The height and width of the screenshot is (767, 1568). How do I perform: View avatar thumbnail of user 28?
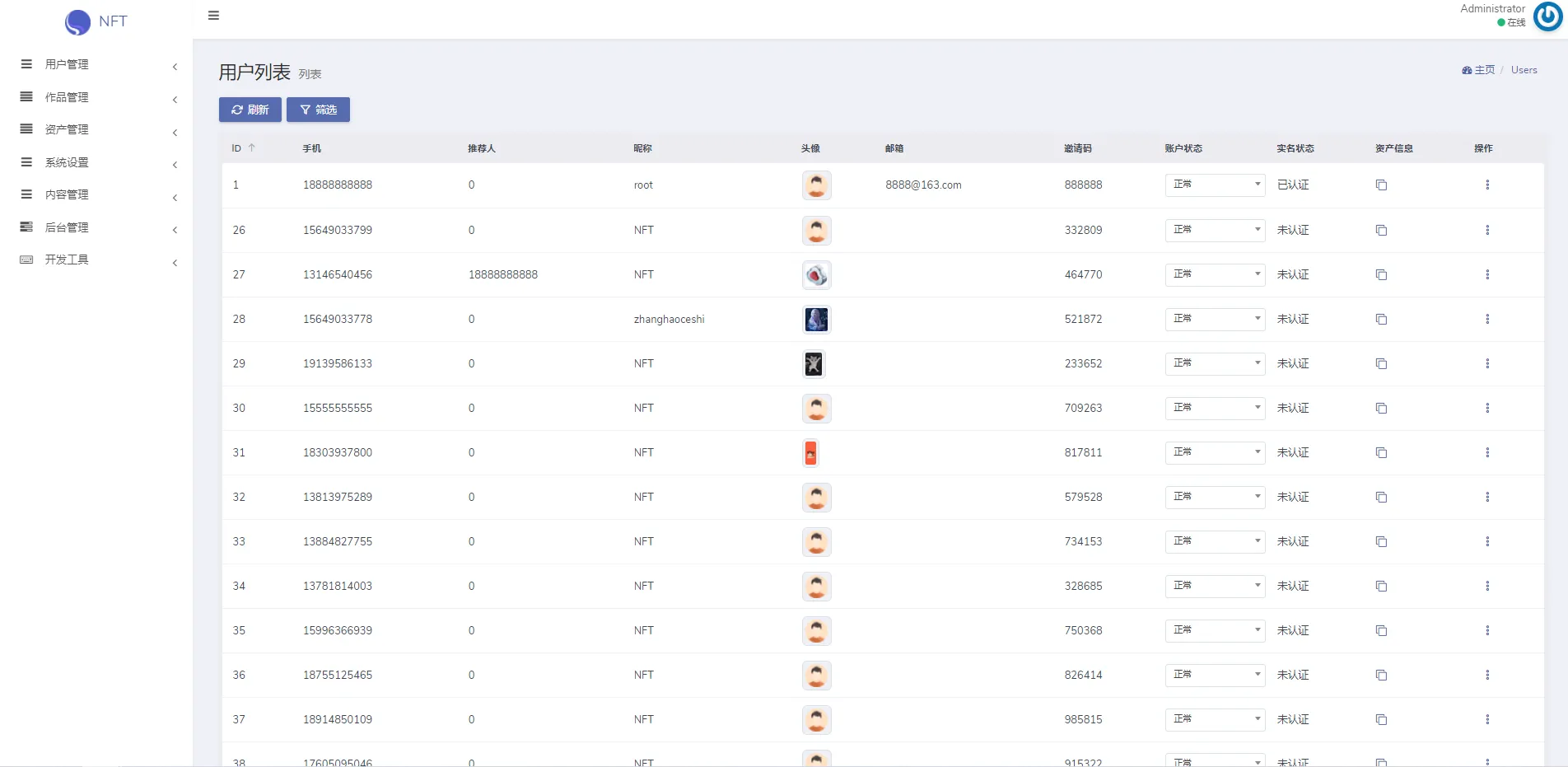[816, 319]
